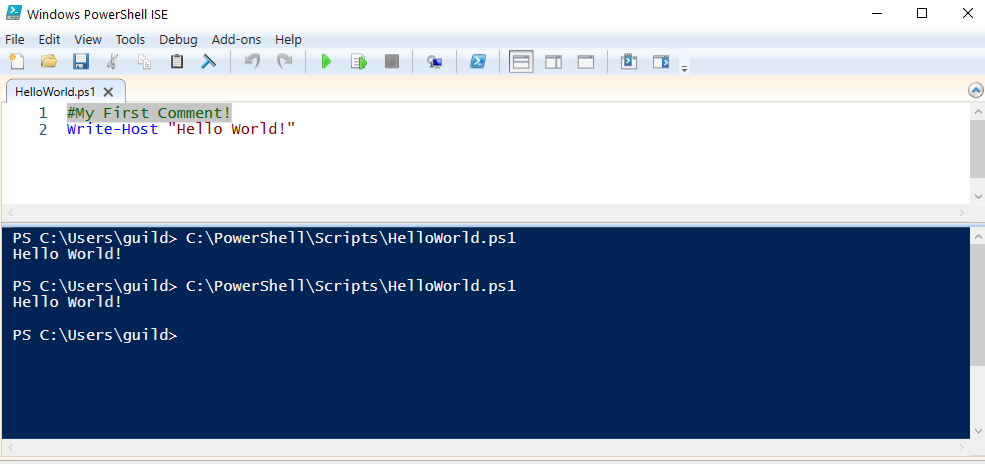The image size is (985, 464).
Task: Click script pane scroll up arrow
Action: pos(977,111)
